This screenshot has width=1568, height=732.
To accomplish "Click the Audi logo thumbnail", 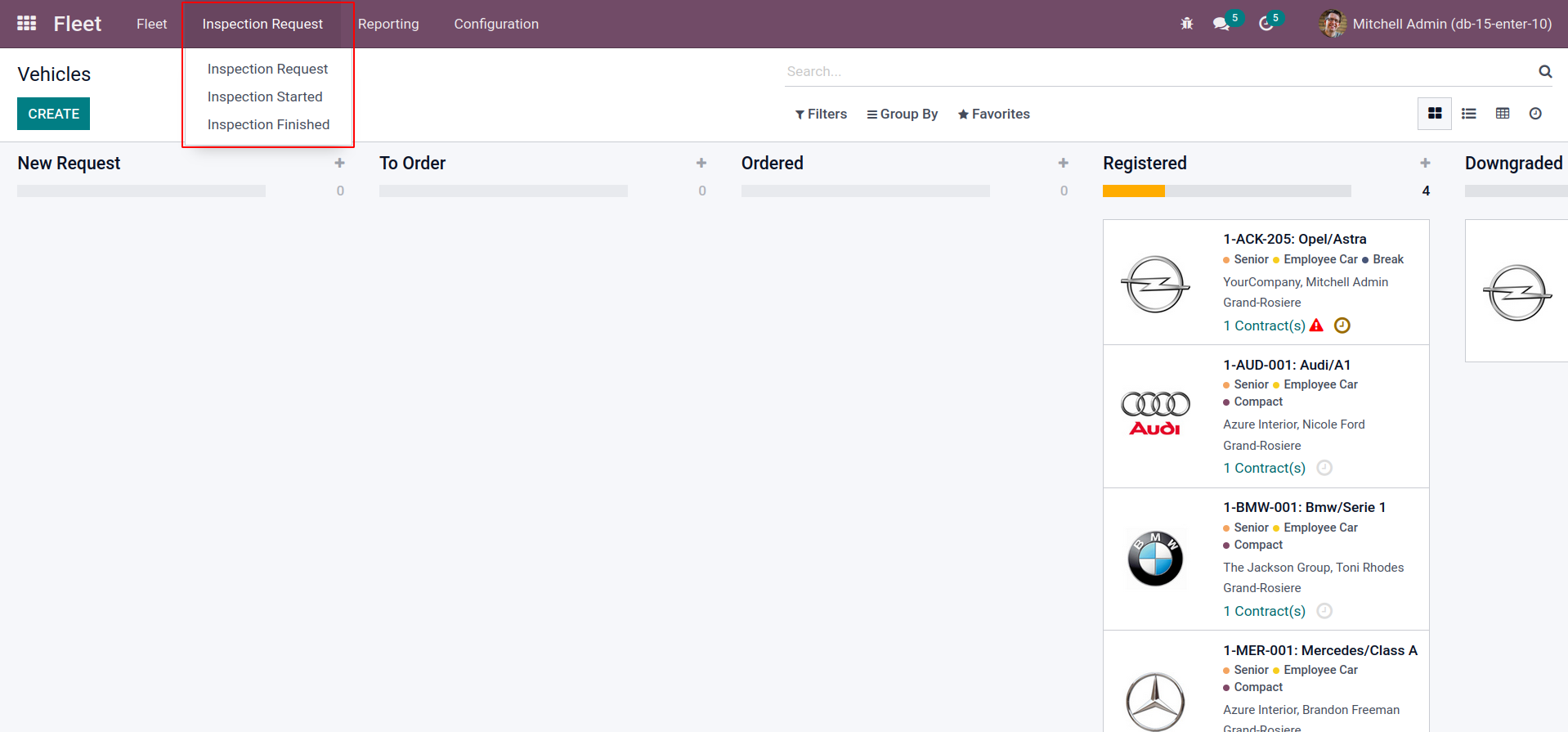I will point(1155,415).
